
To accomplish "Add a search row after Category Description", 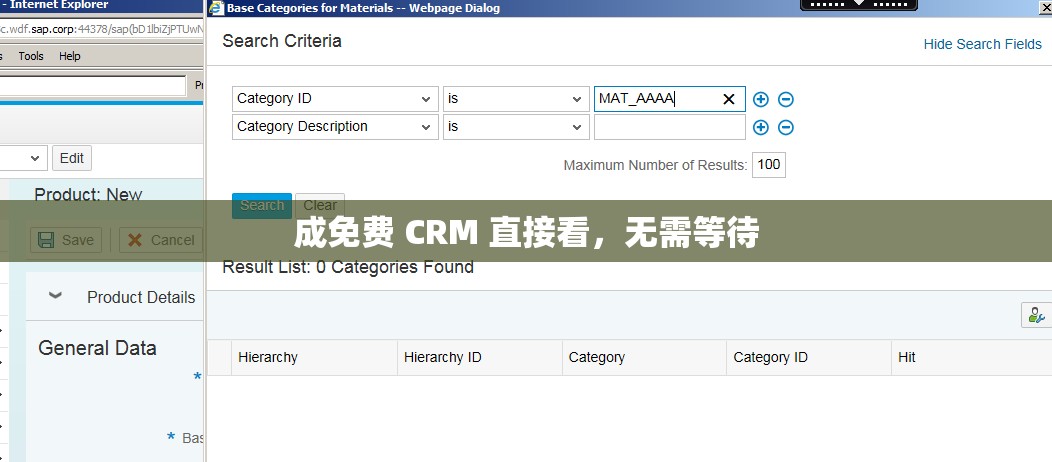I will click(760, 127).
